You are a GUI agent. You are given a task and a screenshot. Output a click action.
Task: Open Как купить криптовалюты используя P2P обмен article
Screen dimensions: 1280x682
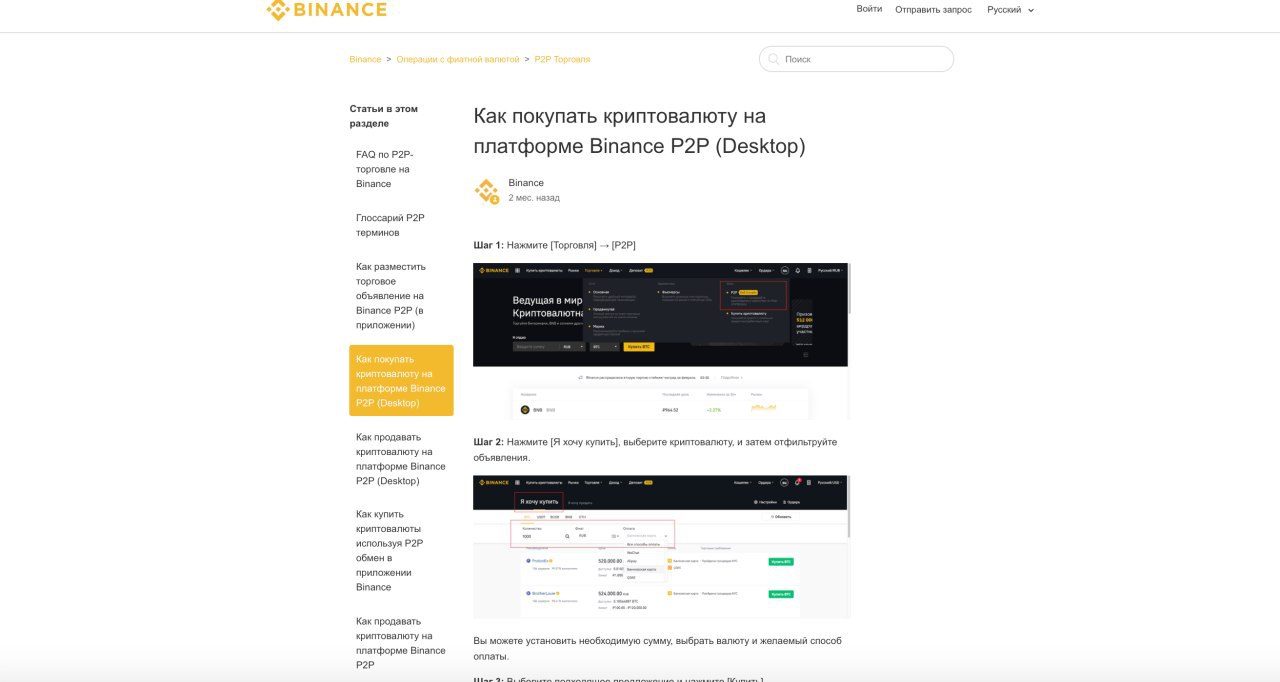(390, 551)
